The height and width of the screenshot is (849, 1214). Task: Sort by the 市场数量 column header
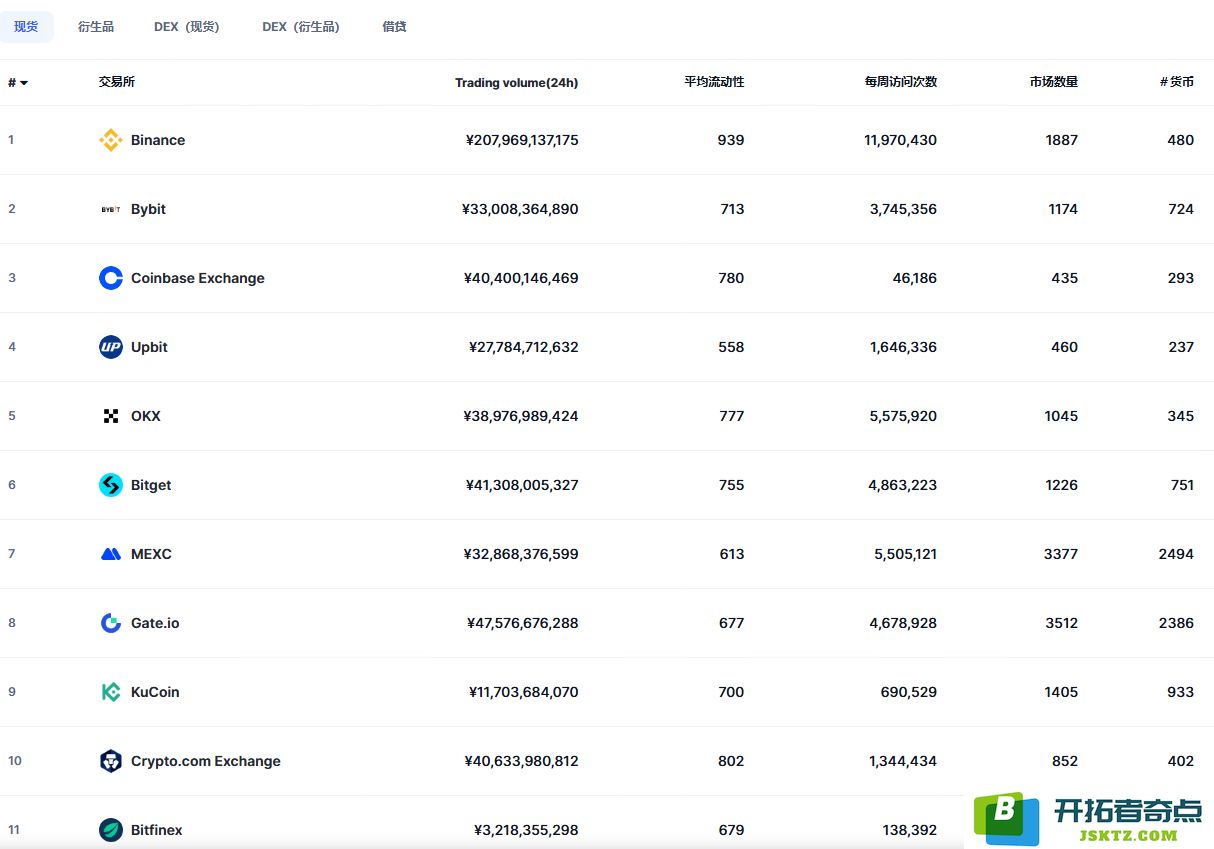coord(1054,82)
